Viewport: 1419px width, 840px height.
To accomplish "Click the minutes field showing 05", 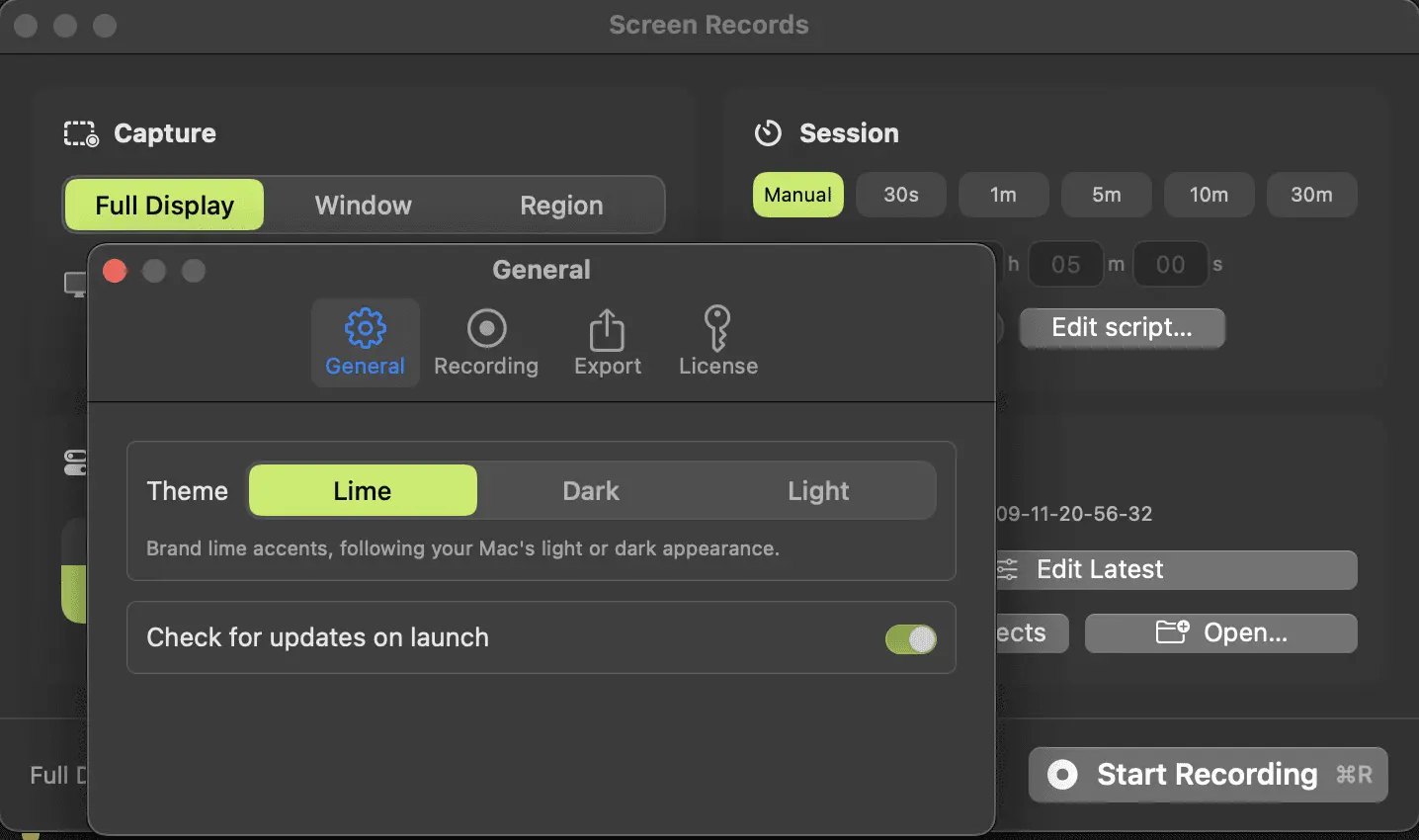I will (1066, 265).
